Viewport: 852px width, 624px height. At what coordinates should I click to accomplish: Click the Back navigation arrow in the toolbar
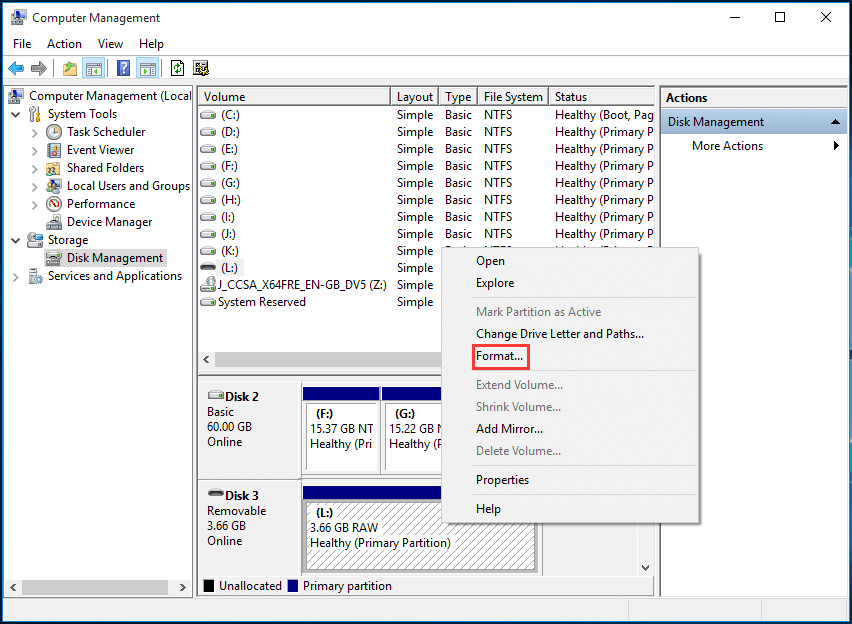pos(16,67)
